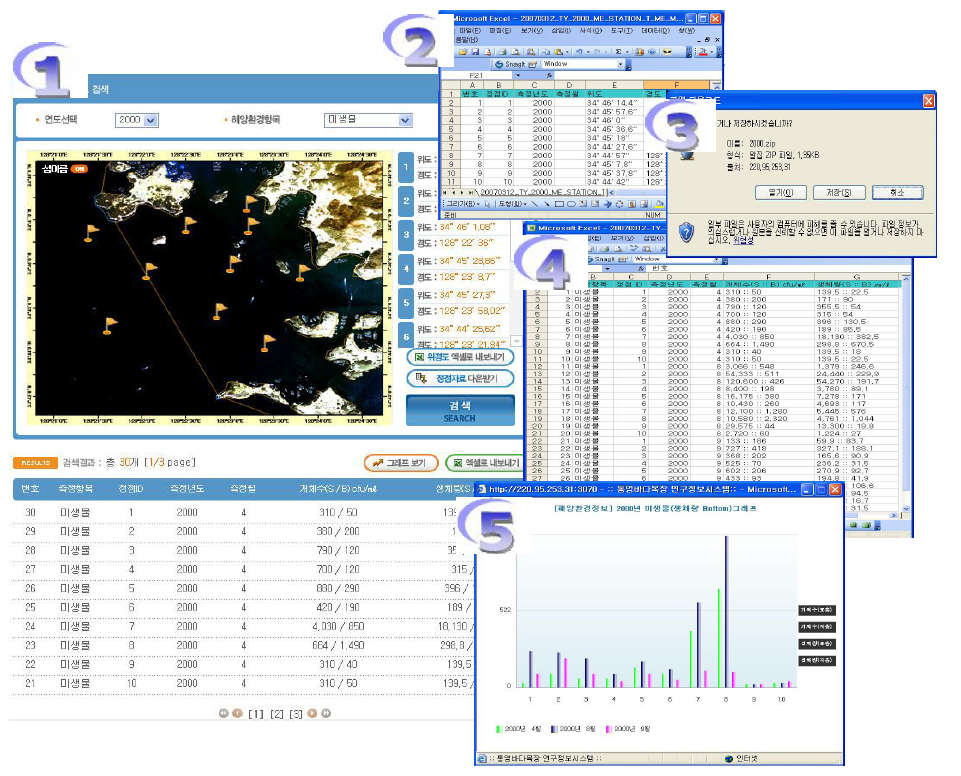Go to last results page arrow icon
Viewport: 961px width, 776px height.
pyautogui.click(x=325, y=713)
